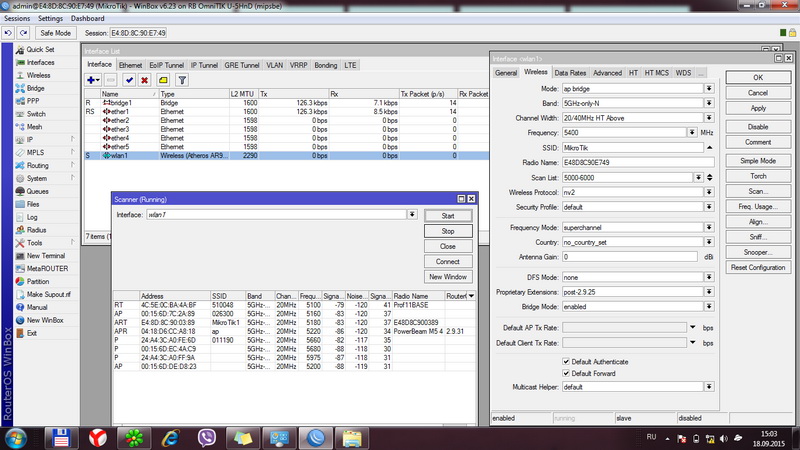Open the Sessions menu
Screen dimensions: 800x450
(17, 18)
